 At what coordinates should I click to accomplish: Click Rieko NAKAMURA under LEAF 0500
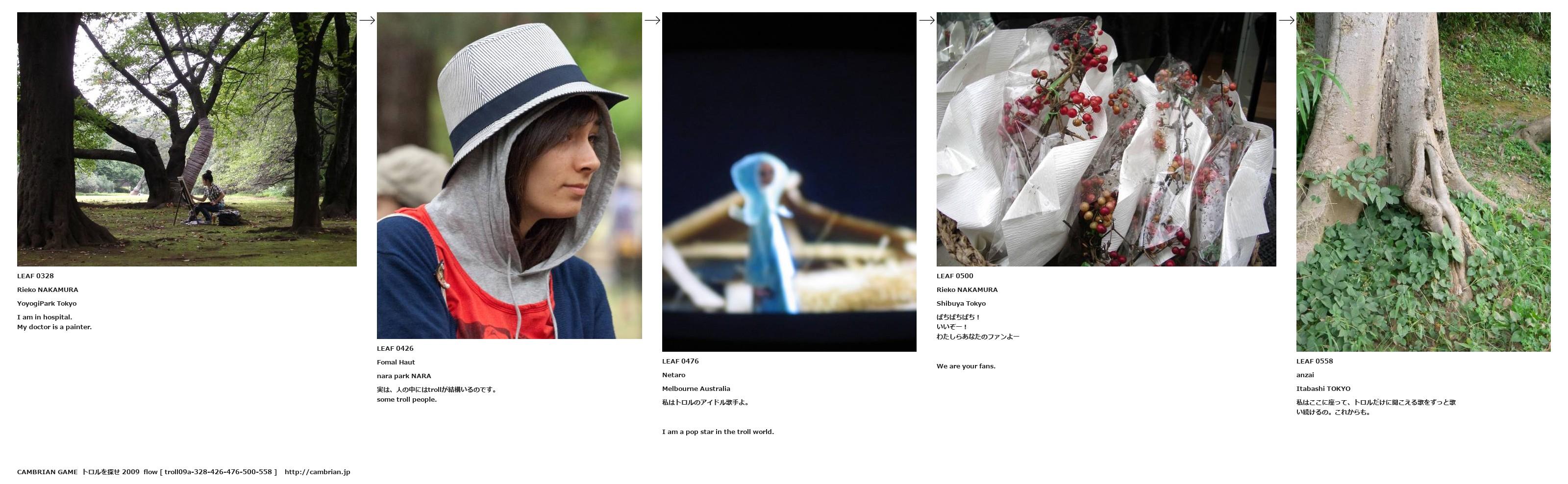[967, 290]
